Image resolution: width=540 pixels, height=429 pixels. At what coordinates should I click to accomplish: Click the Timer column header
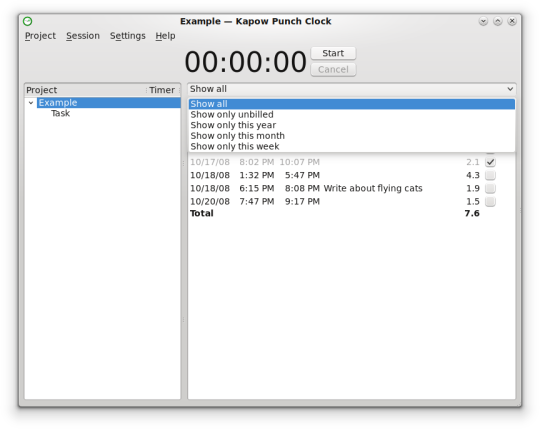(162, 90)
